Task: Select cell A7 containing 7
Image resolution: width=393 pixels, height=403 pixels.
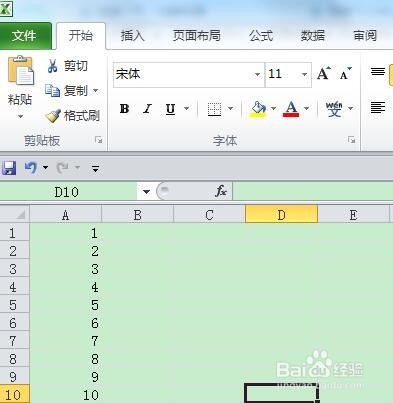Action: (66, 341)
